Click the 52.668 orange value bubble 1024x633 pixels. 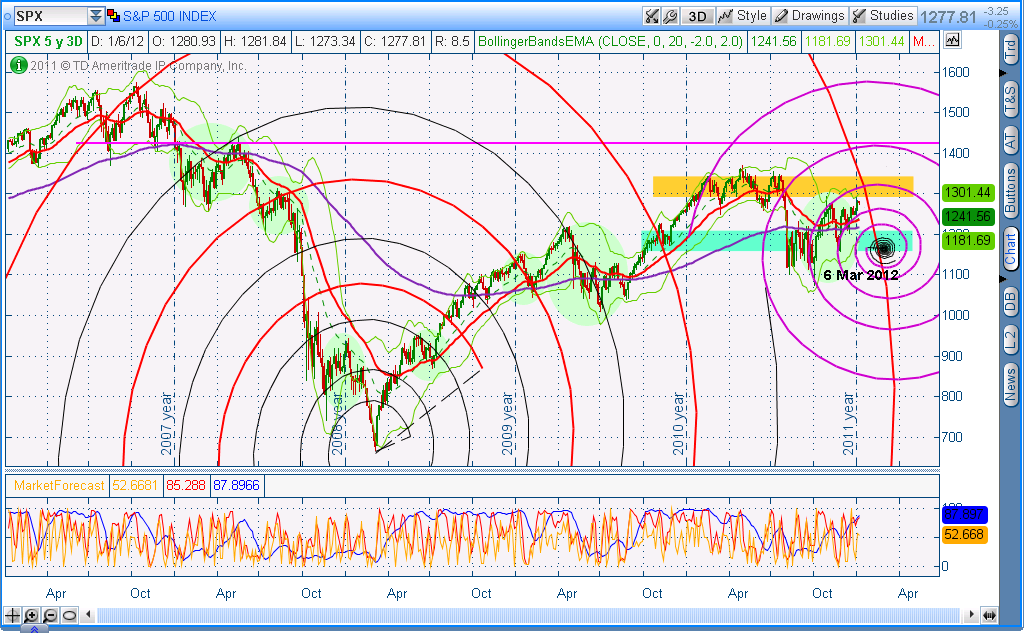[965, 534]
